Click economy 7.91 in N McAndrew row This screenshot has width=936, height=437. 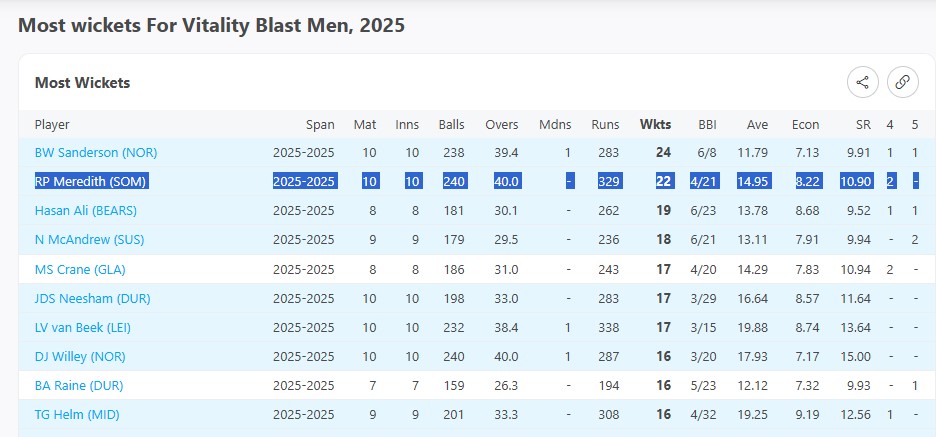click(x=807, y=240)
